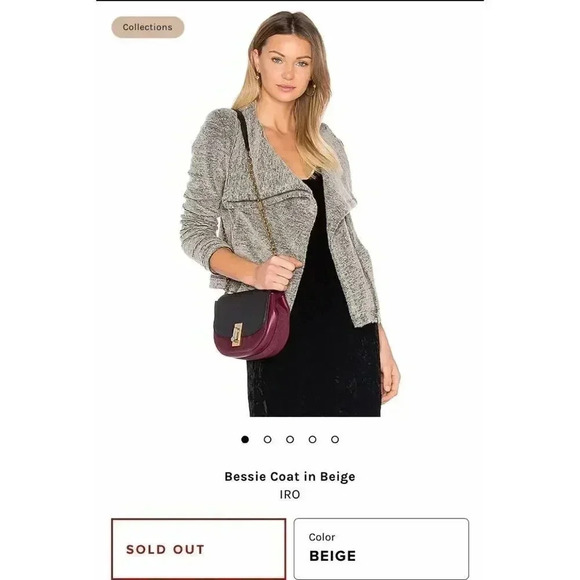Switch to the second image dot
Image resolution: width=580 pixels, height=580 pixels.
[x=267, y=439]
